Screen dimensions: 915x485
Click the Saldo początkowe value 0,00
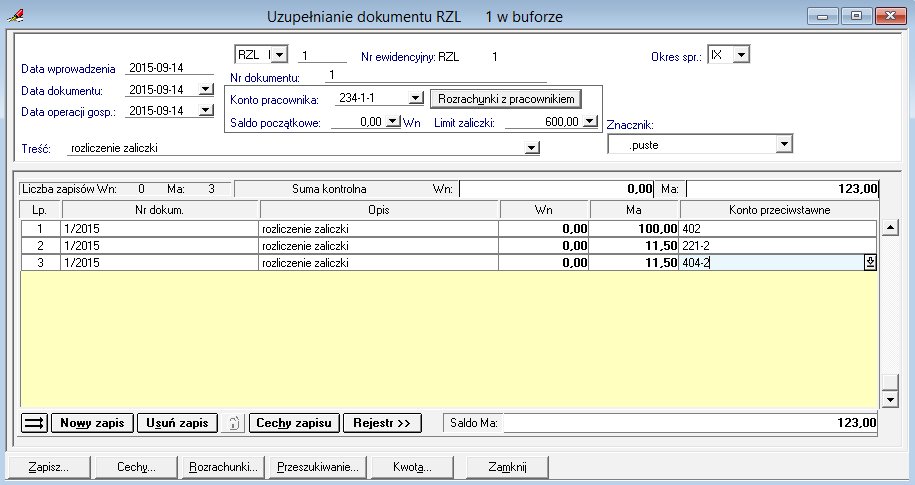click(358, 121)
